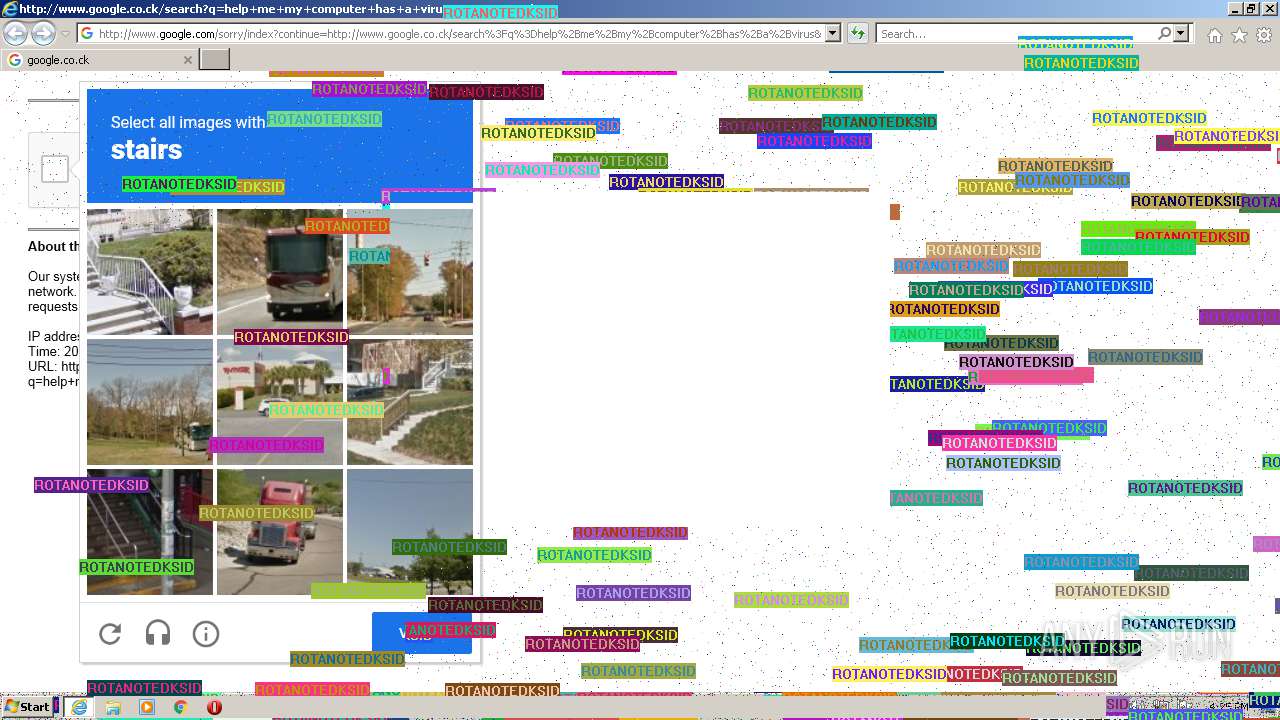The height and width of the screenshot is (720, 1280).
Task: Expand the address bar autocomplete dropdown
Action: [833, 34]
